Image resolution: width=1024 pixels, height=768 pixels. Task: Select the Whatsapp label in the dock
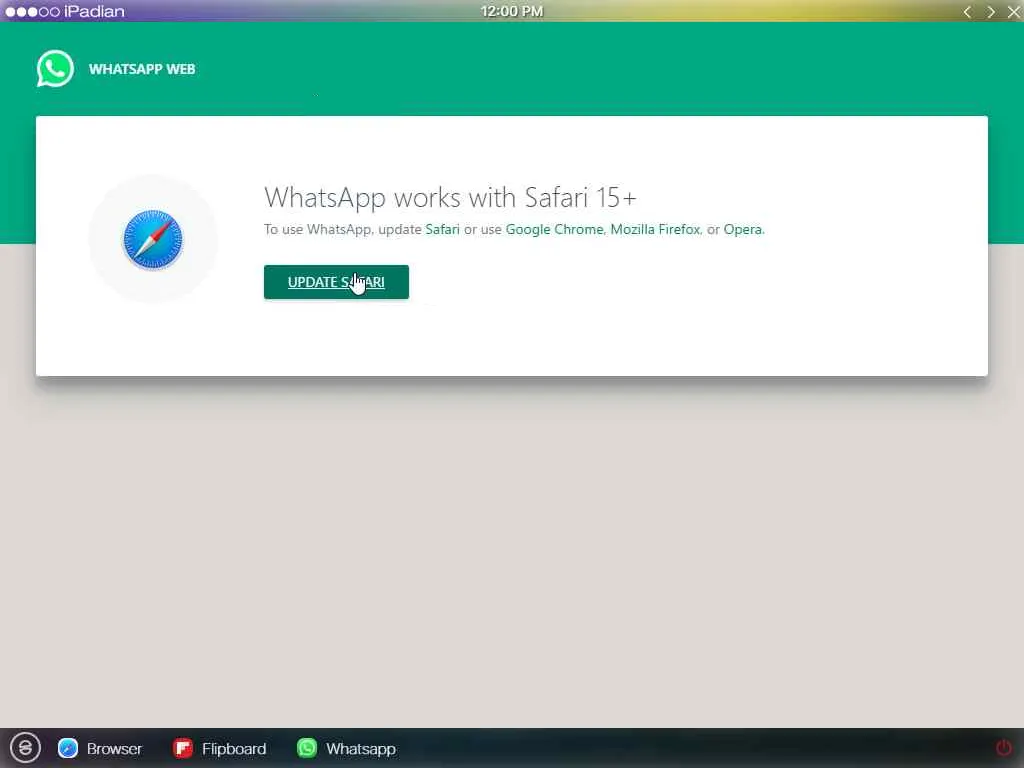click(360, 748)
